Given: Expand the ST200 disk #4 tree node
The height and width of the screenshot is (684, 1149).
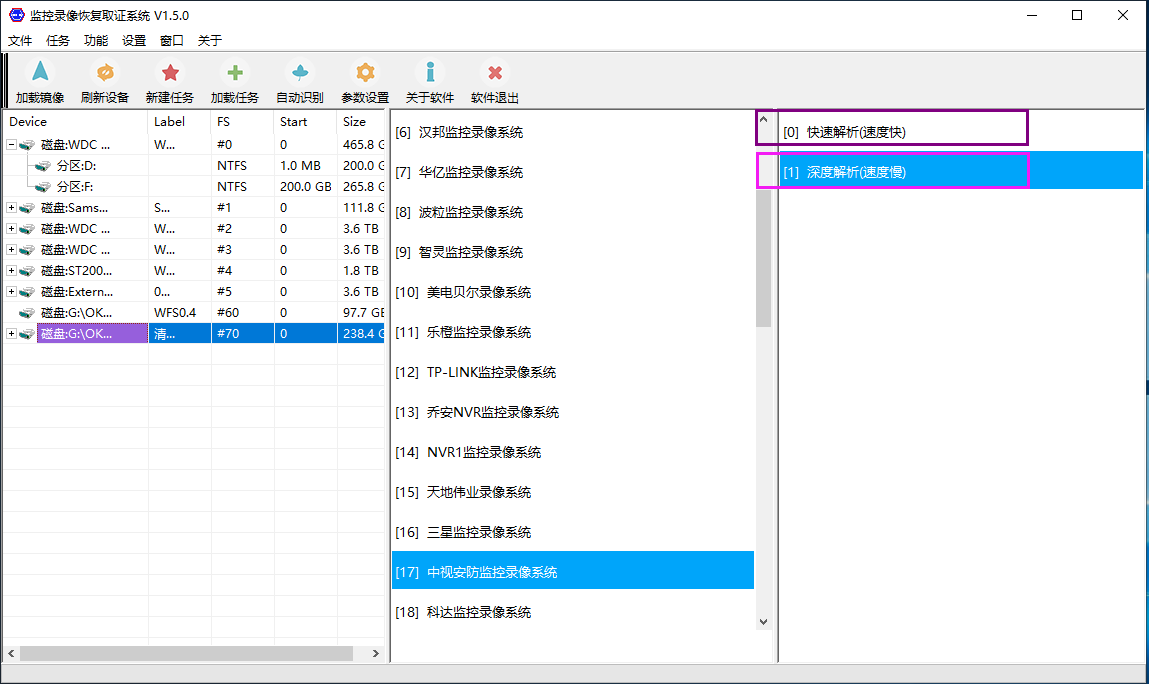Looking at the screenshot, I should (x=11, y=270).
